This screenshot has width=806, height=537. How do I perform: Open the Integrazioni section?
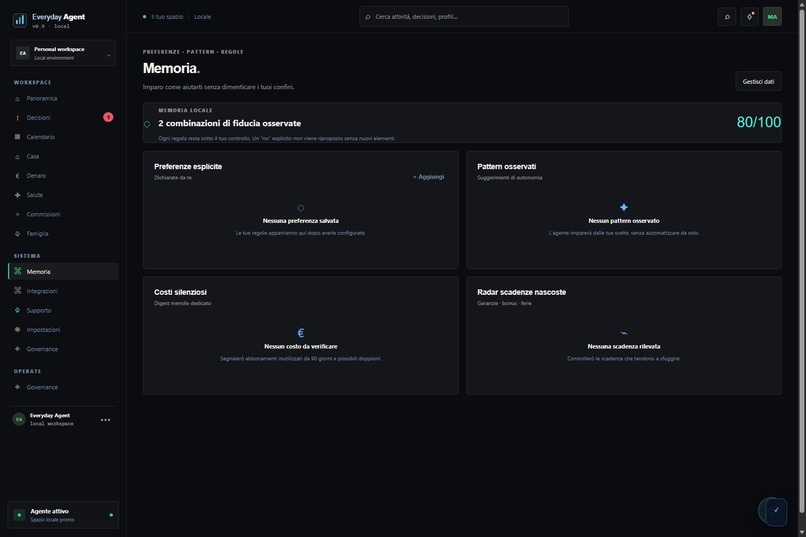click(x=63, y=291)
